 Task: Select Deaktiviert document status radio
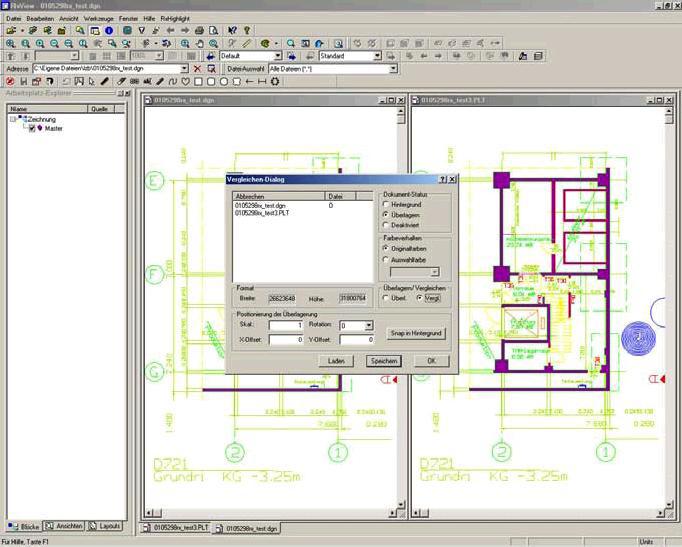click(385, 225)
